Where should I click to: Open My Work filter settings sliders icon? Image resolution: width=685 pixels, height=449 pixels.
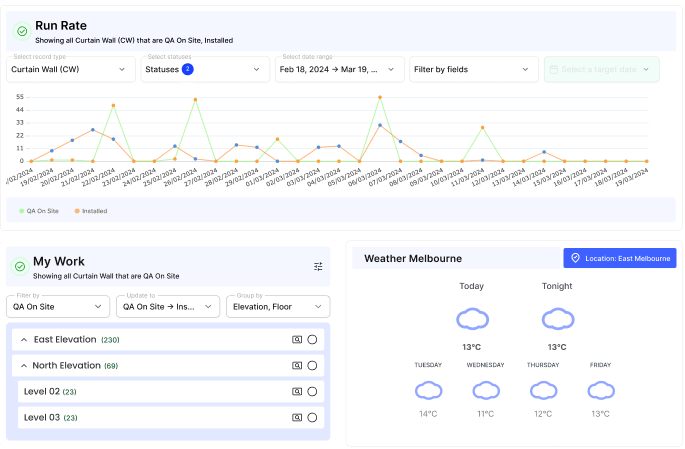[318, 266]
